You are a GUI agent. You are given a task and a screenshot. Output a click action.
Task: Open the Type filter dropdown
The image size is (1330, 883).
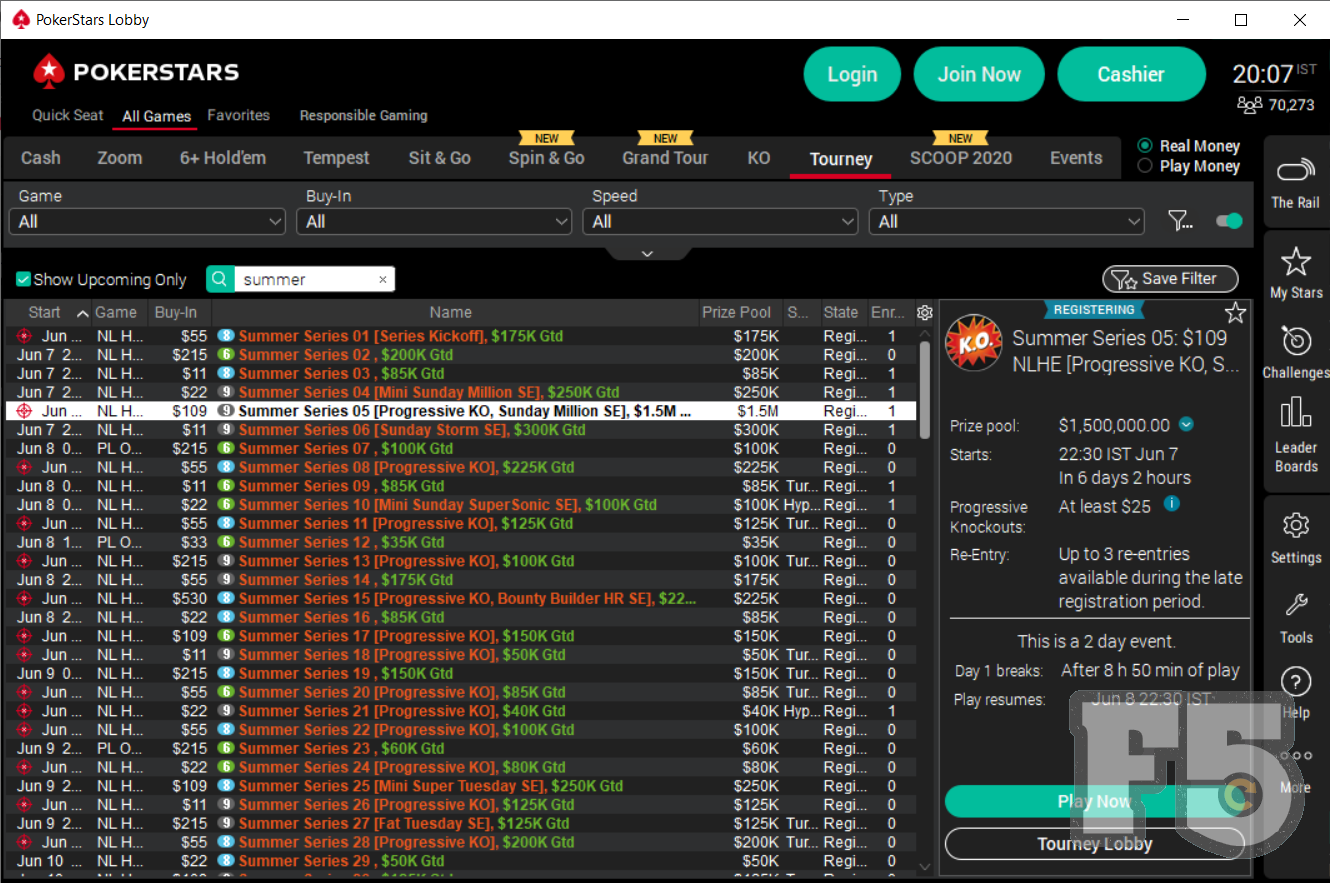click(x=1007, y=221)
